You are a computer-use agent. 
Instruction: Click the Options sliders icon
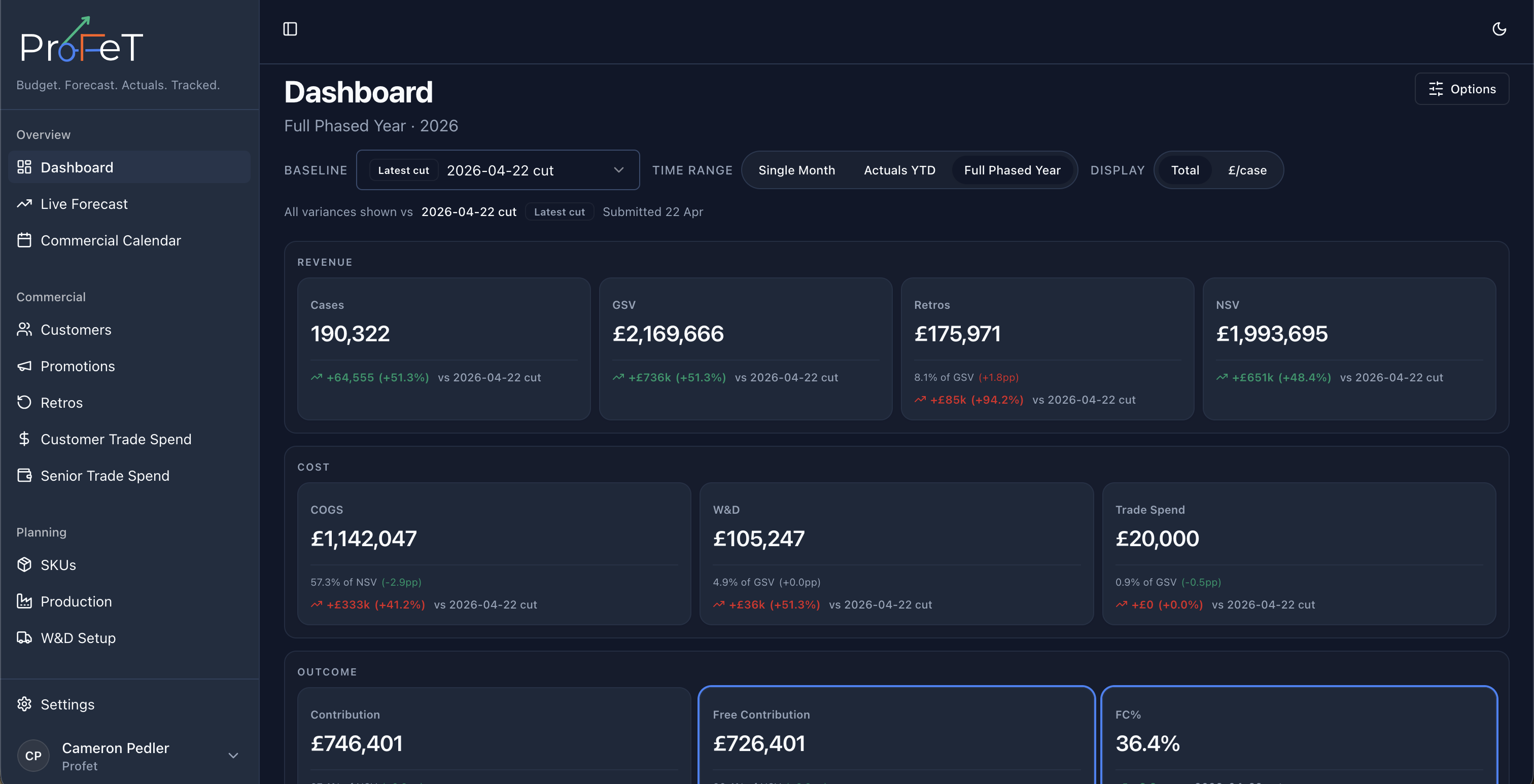(x=1435, y=89)
